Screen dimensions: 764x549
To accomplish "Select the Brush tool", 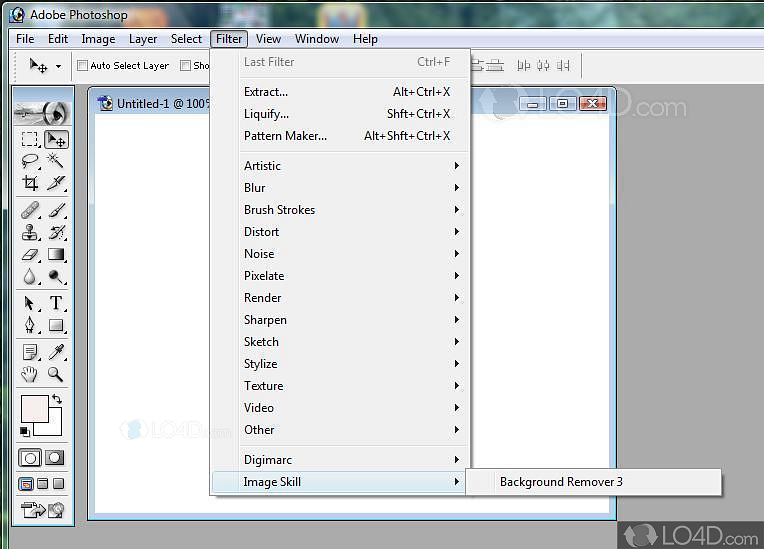I will click(x=56, y=210).
